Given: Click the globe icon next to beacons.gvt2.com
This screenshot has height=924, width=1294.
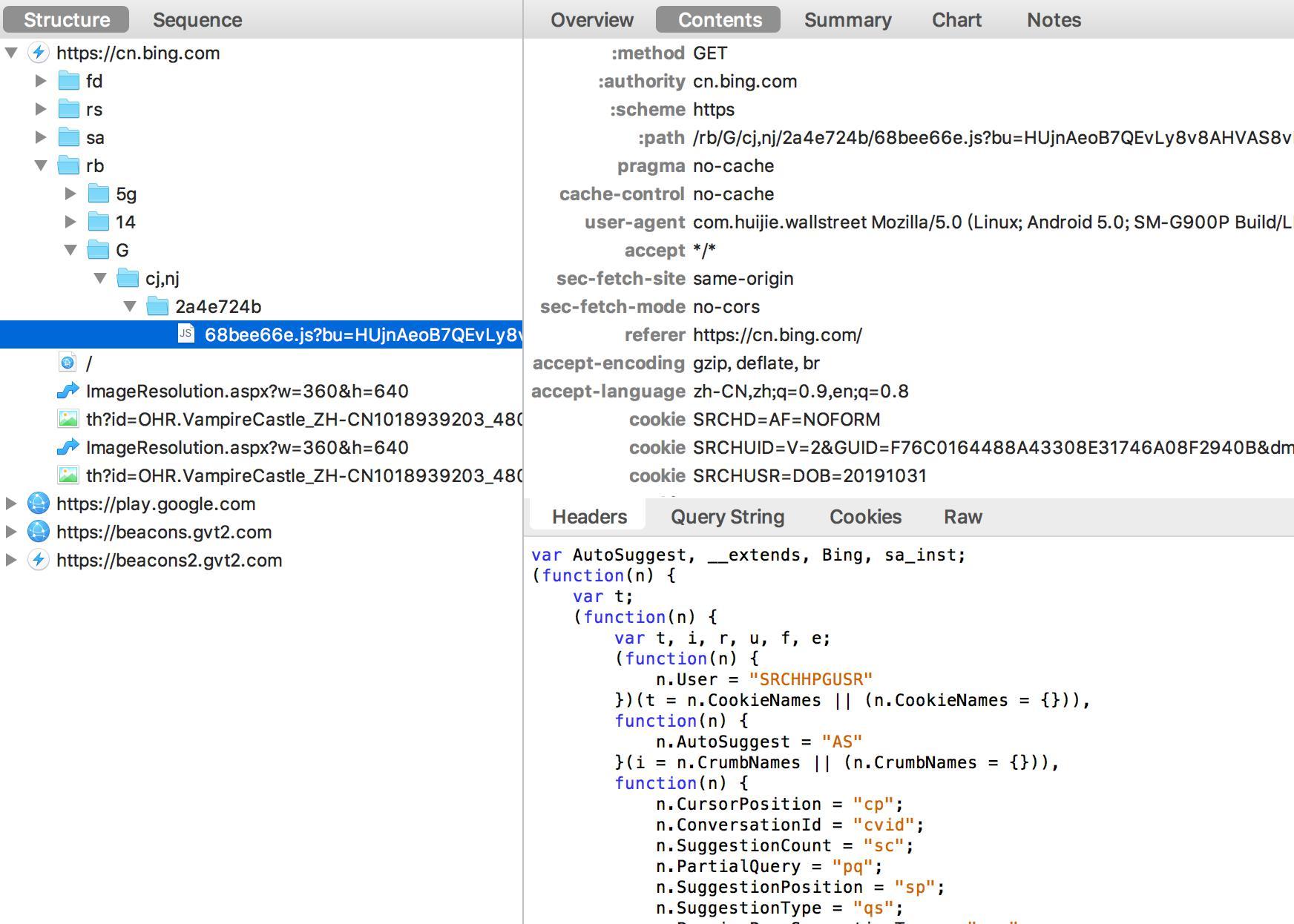Looking at the screenshot, I should pos(39,532).
